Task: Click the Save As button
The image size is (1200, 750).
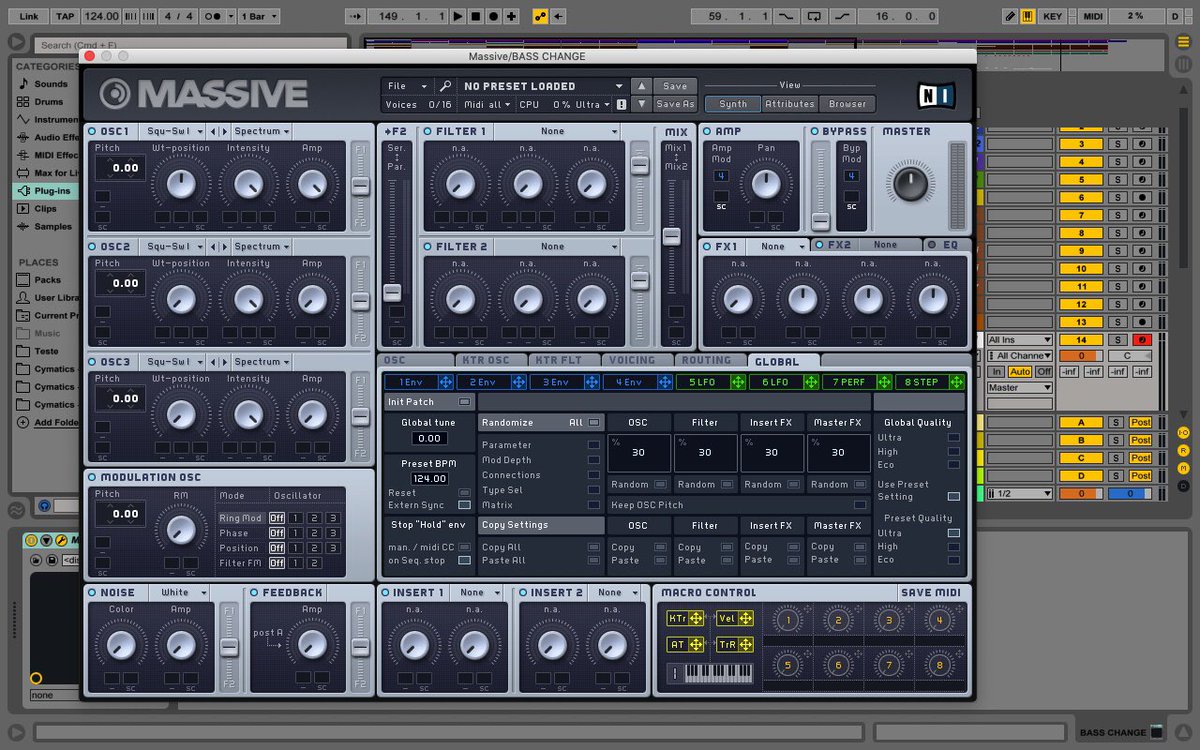Action: (675, 104)
